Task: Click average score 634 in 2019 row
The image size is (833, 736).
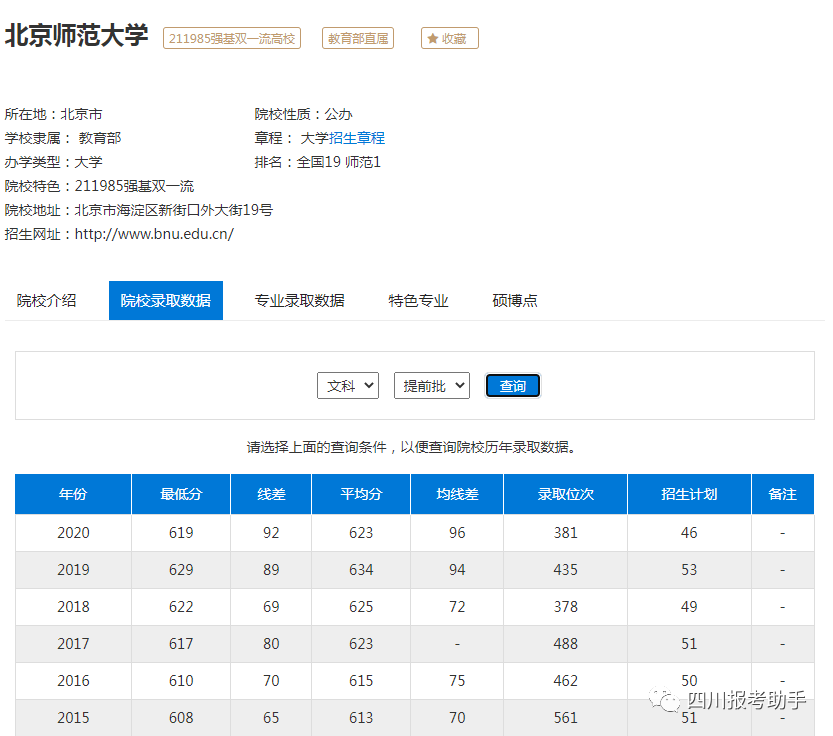Action: [361, 570]
